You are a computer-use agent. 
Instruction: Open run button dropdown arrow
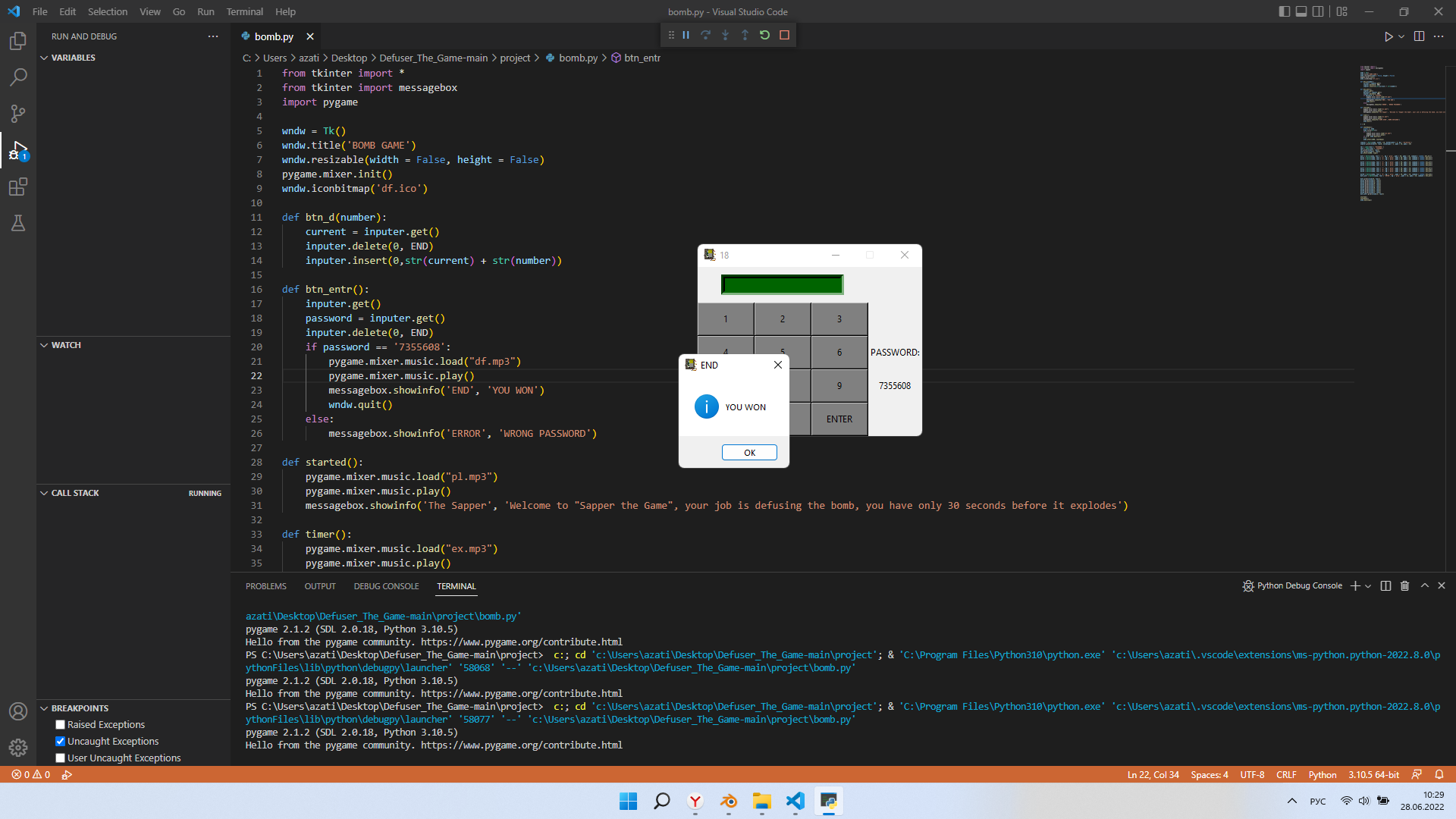pos(1401,36)
